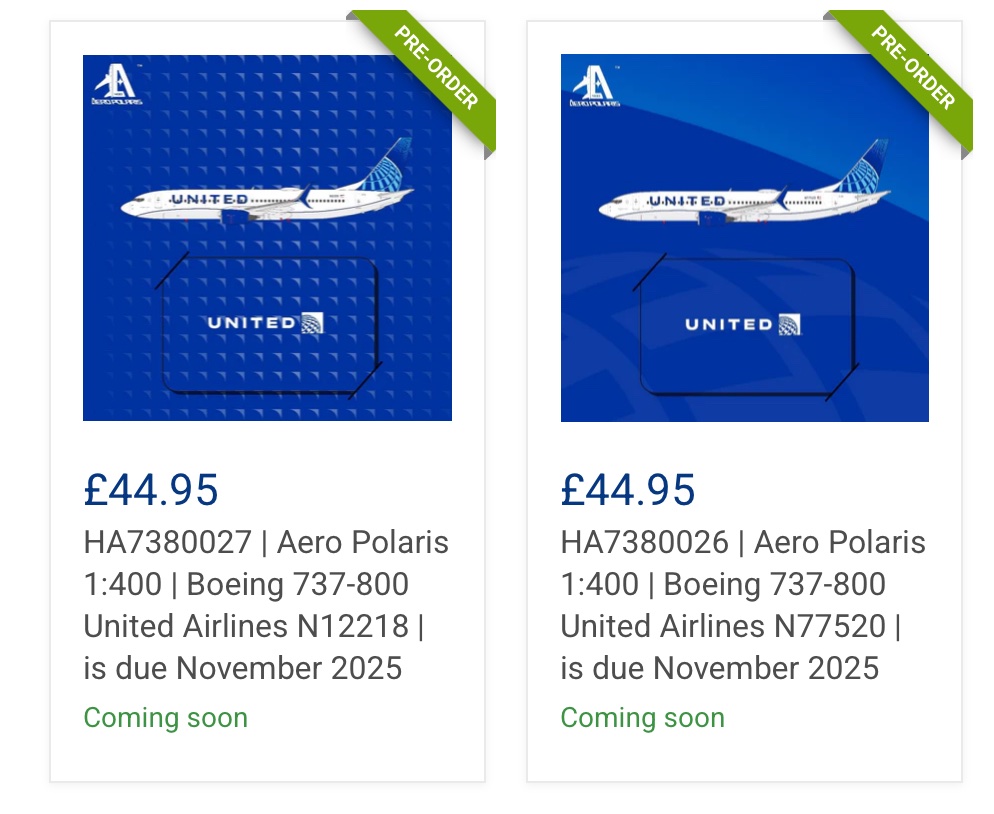Click Aero Polaris logo on N77520 image
This screenshot has width=994, height=814.
pyautogui.click(x=593, y=84)
